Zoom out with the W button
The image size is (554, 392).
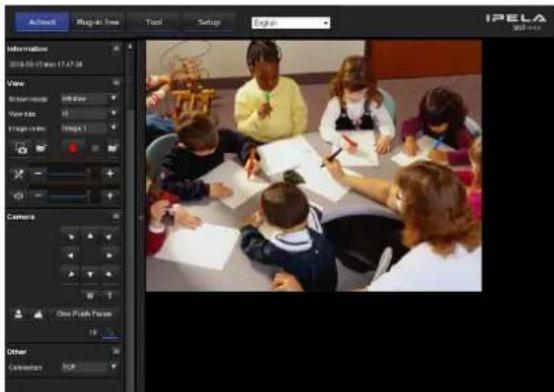[x=90, y=296]
